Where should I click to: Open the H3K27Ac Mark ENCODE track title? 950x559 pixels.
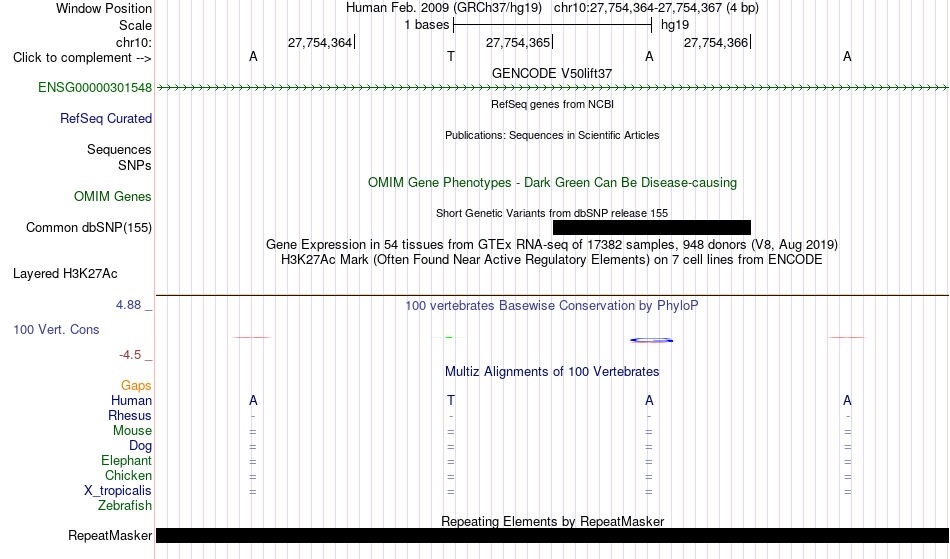(552, 260)
